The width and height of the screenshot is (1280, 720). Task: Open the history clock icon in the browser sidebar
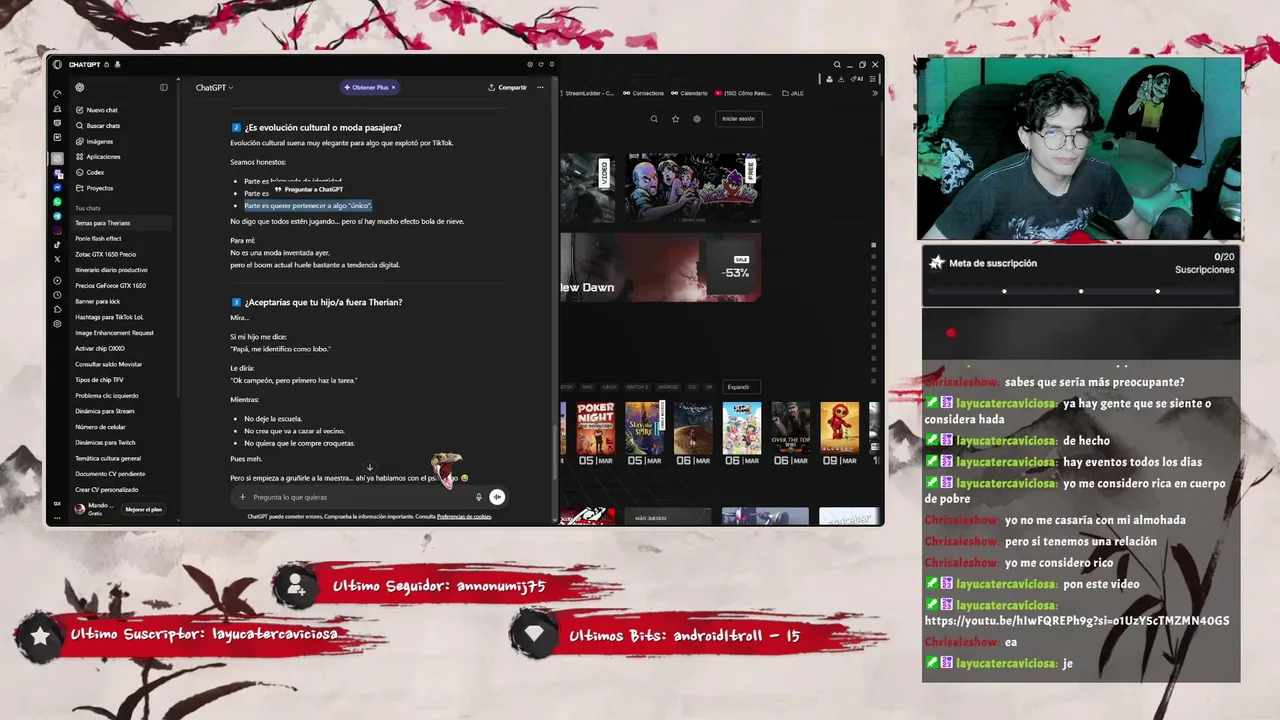(57, 295)
